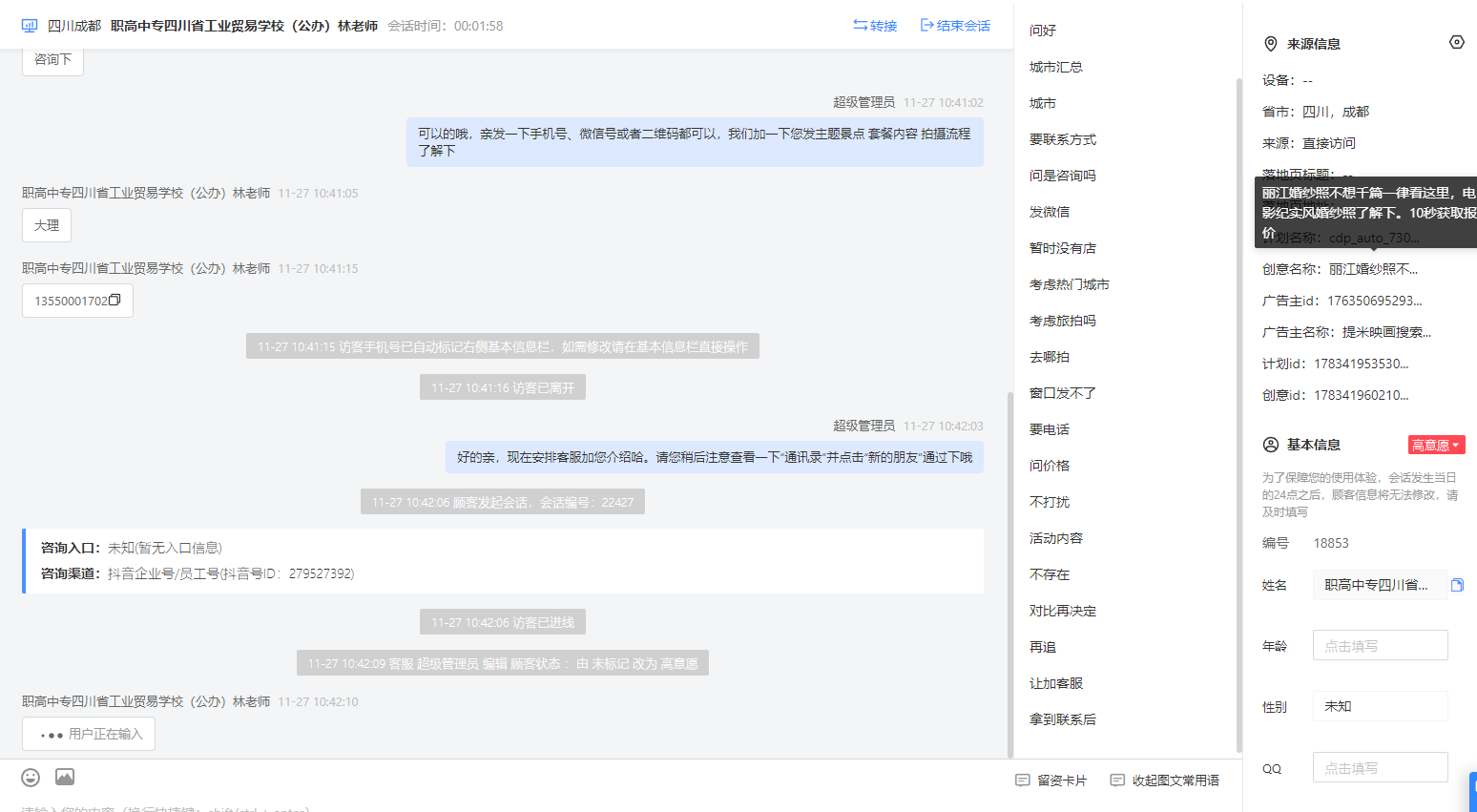The height and width of the screenshot is (812, 1477).
Task: Click the 姓名 field with 职高中专四川省
Action: (x=1380, y=585)
